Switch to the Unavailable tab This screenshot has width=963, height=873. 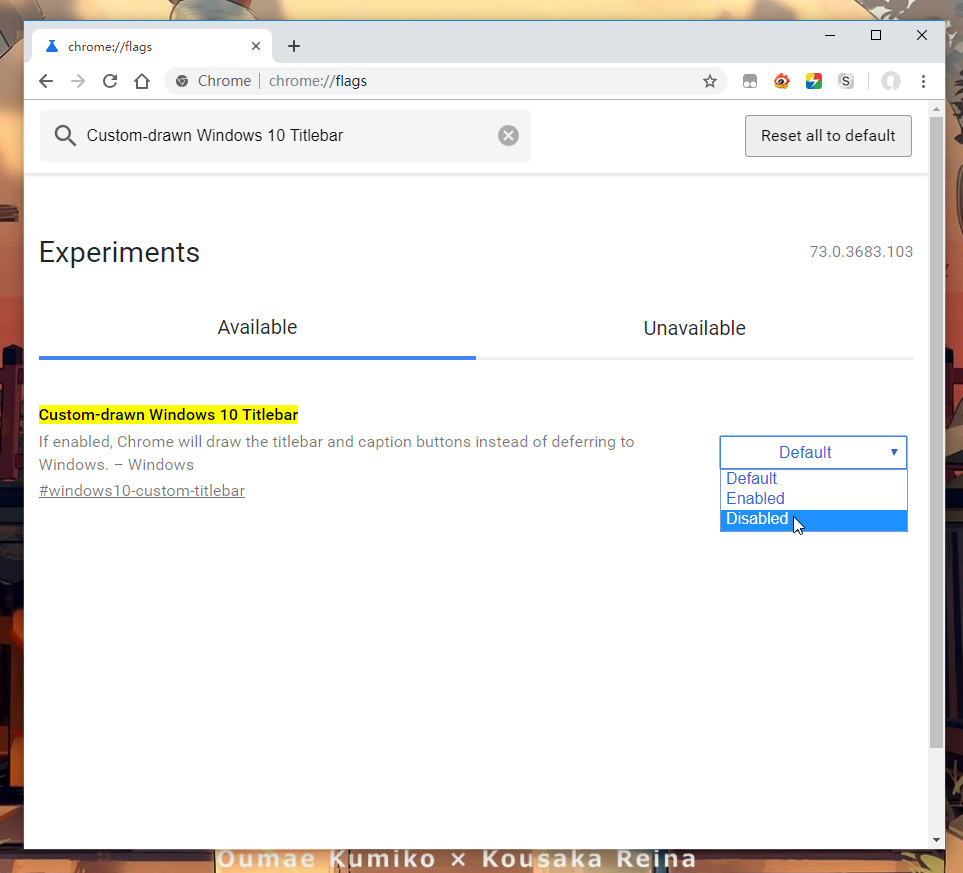click(x=695, y=328)
